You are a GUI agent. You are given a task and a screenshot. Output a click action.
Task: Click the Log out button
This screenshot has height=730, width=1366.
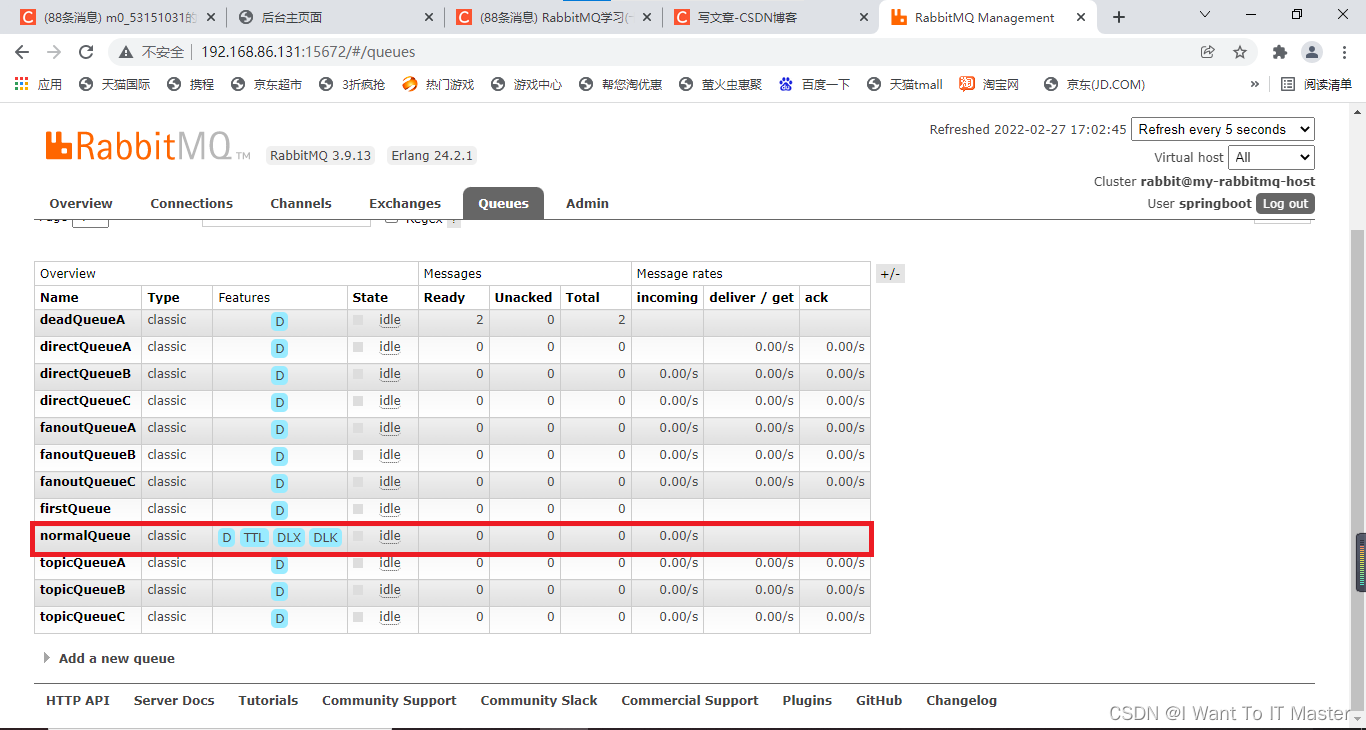click(1285, 203)
